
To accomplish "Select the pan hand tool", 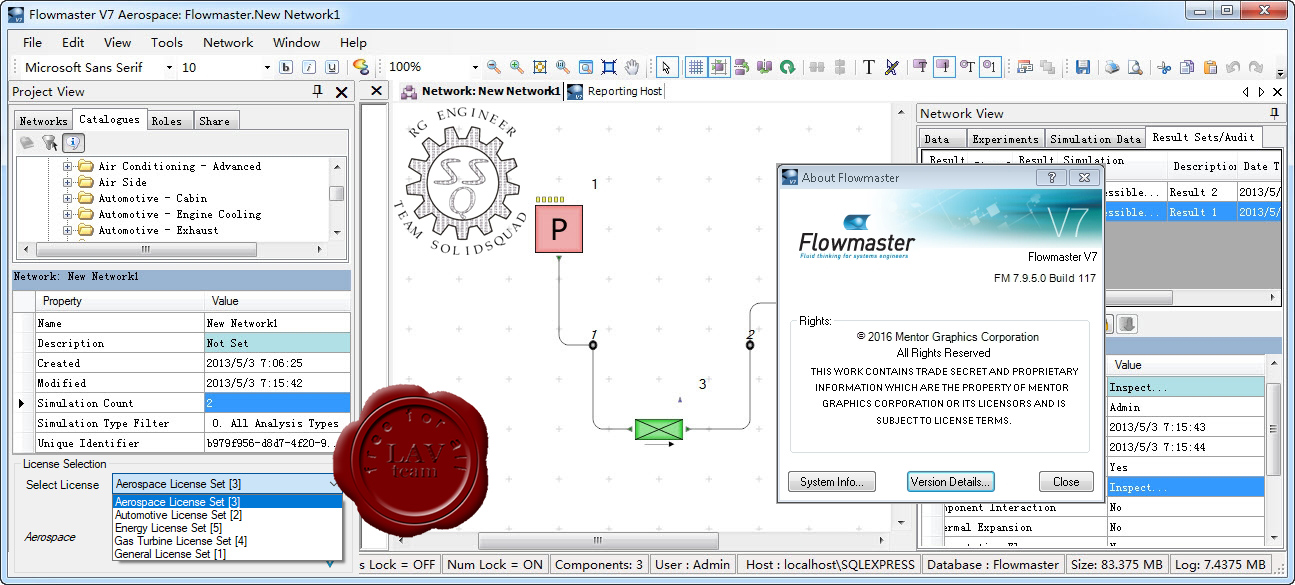I will 632,67.
